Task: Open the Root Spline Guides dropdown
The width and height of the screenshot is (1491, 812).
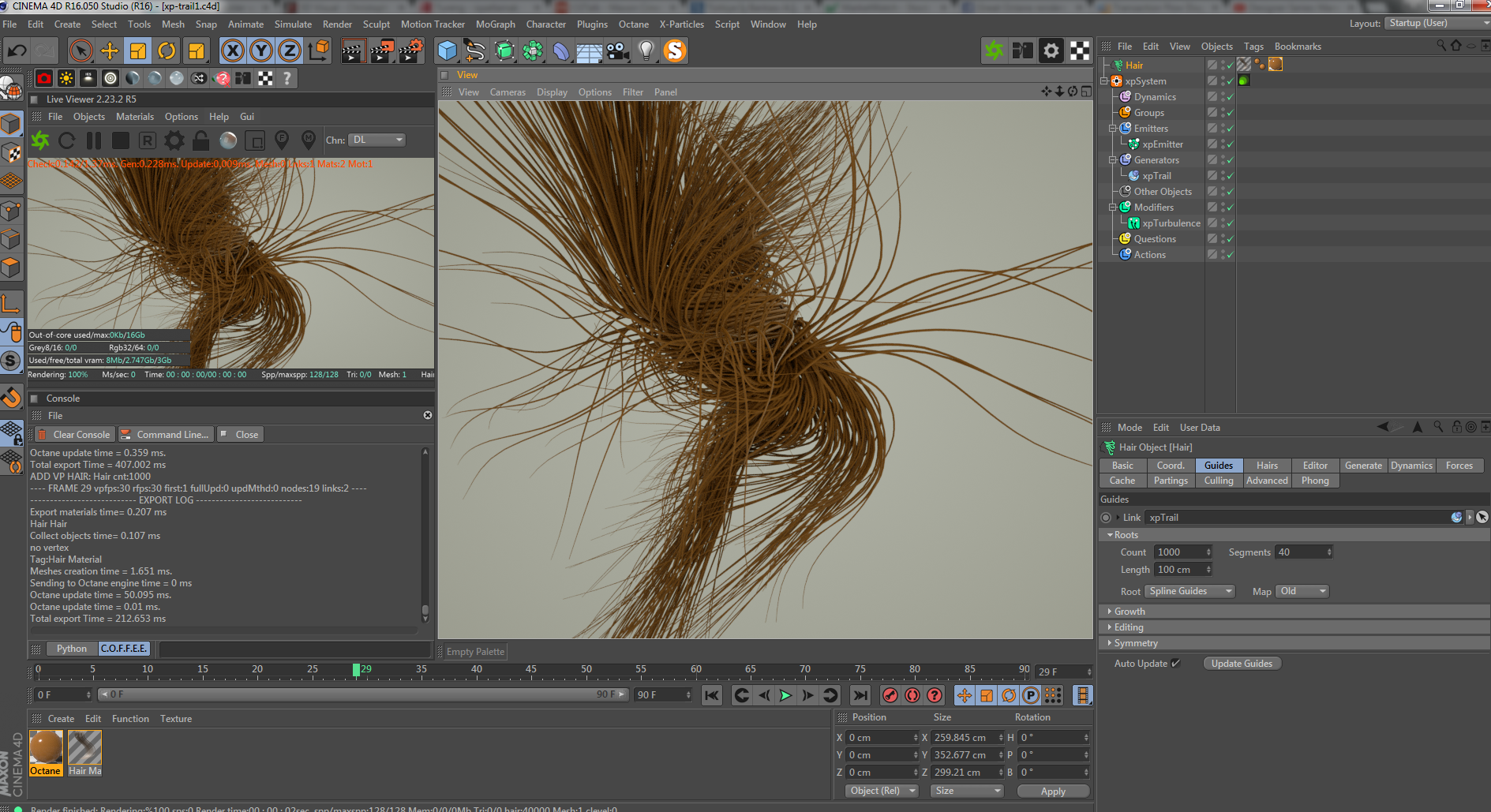Action: click(x=1190, y=591)
